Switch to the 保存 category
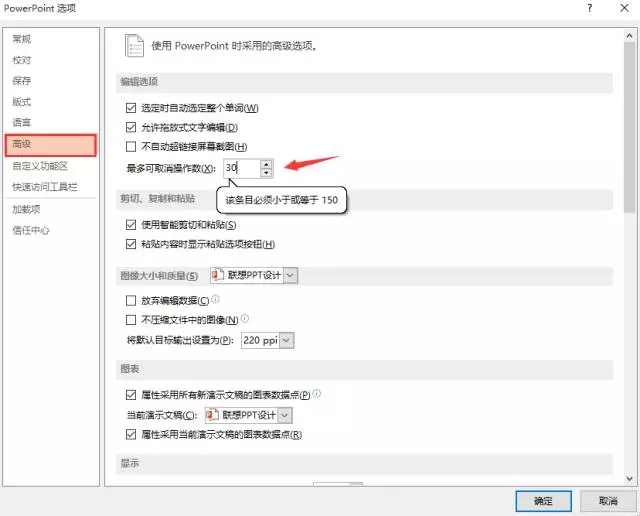Screen dimensions: 640x516 pyautogui.click(x=22, y=81)
